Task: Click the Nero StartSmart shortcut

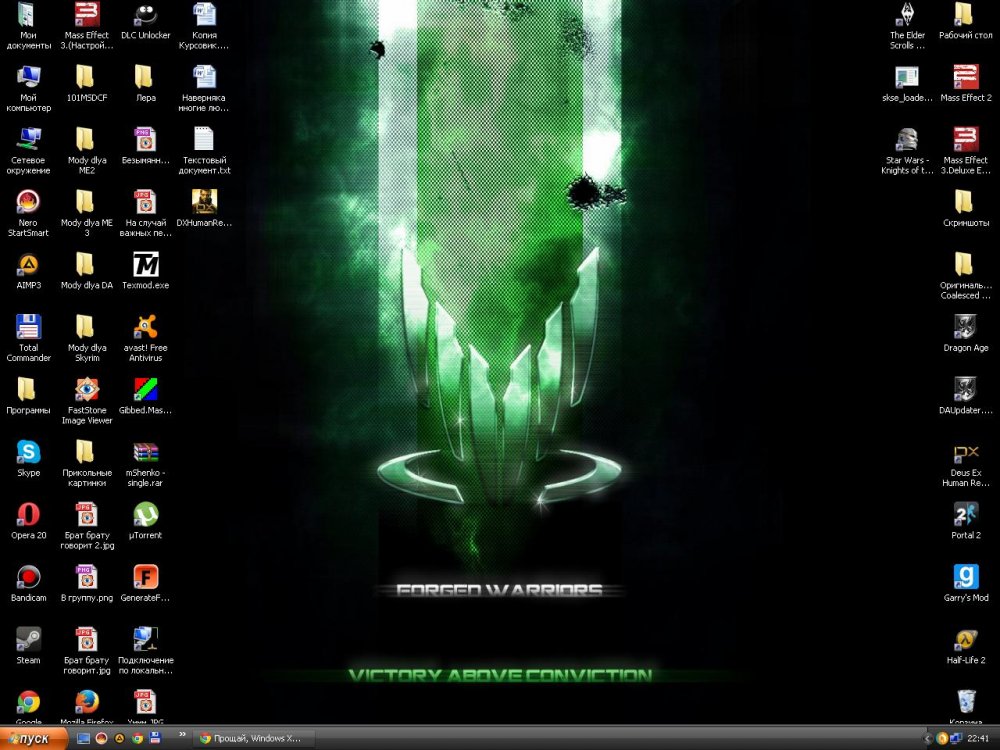Action: point(28,213)
